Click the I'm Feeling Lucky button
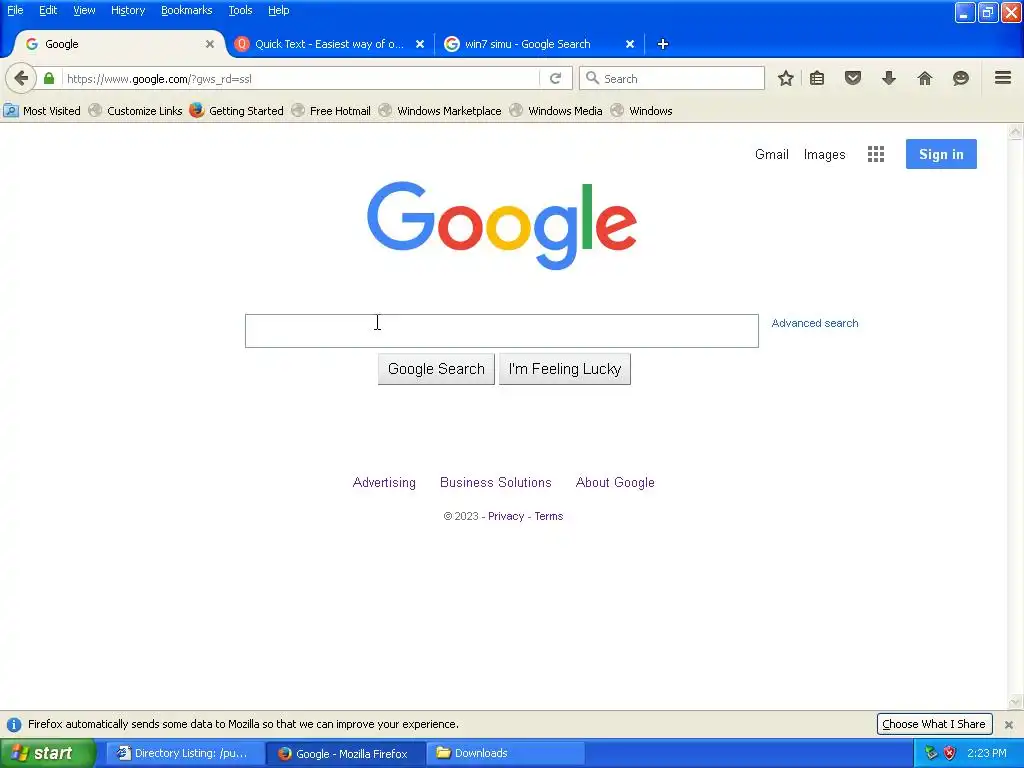This screenshot has height=768, width=1024. pos(565,369)
